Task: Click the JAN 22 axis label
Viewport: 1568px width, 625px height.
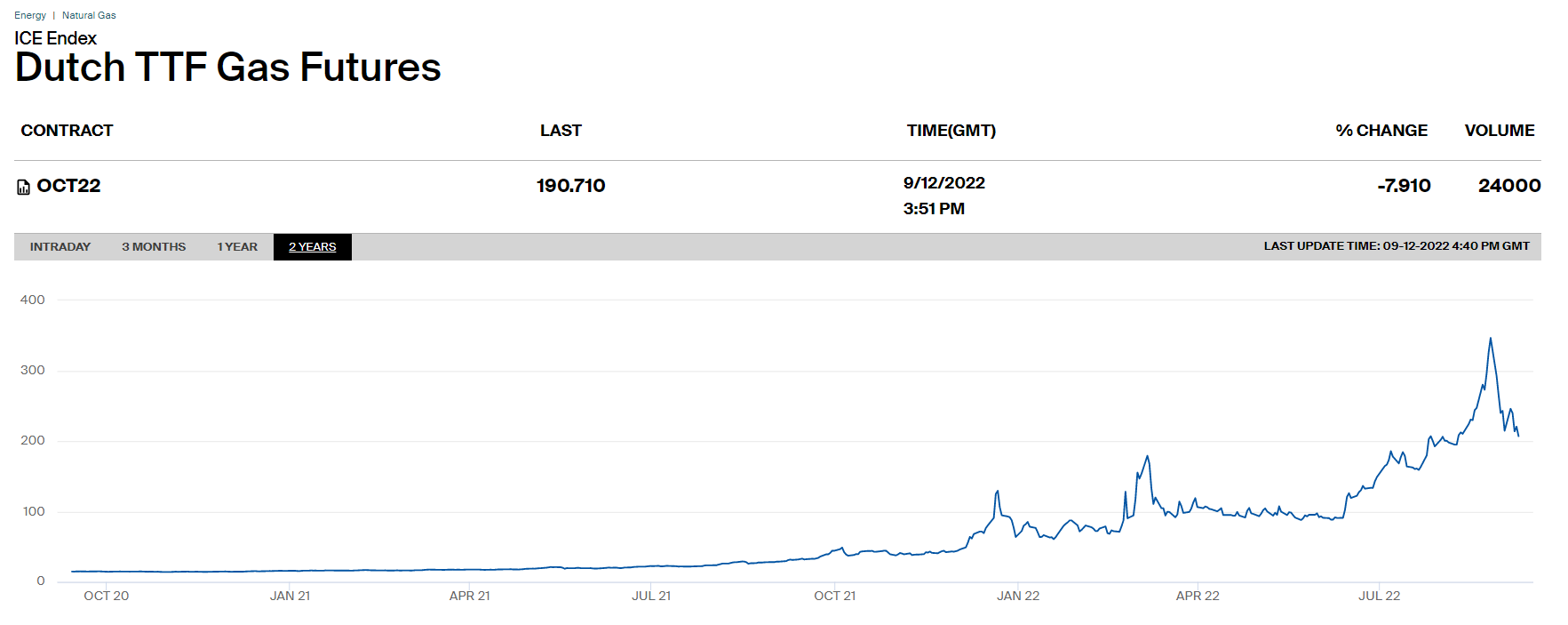Action: (1017, 596)
